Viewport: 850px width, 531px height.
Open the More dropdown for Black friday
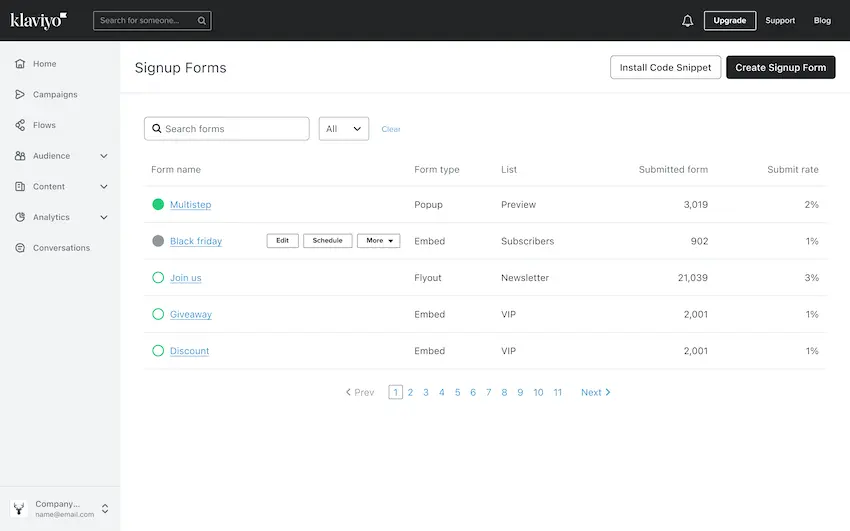(379, 241)
